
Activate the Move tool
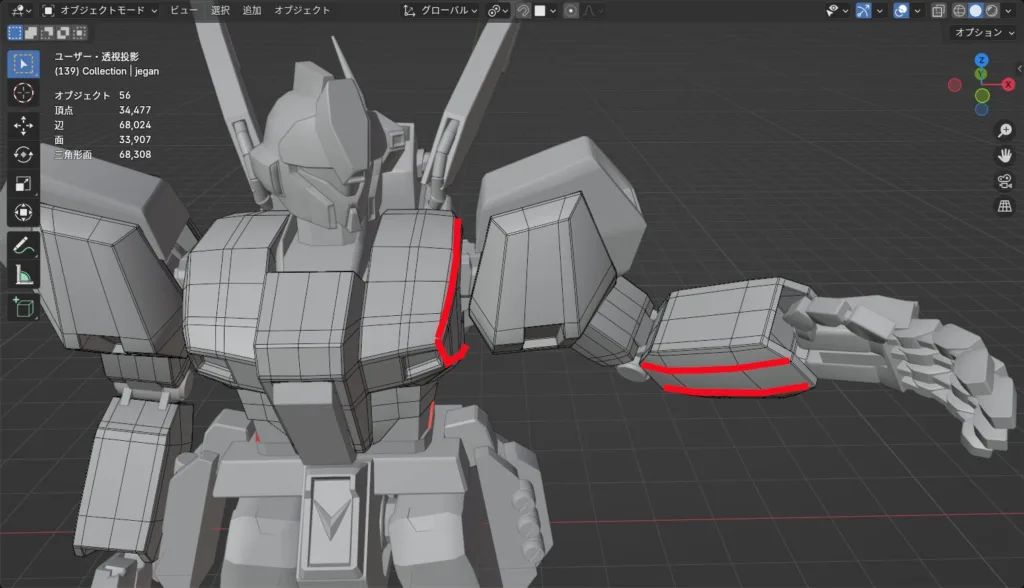[x=23, y=126]
